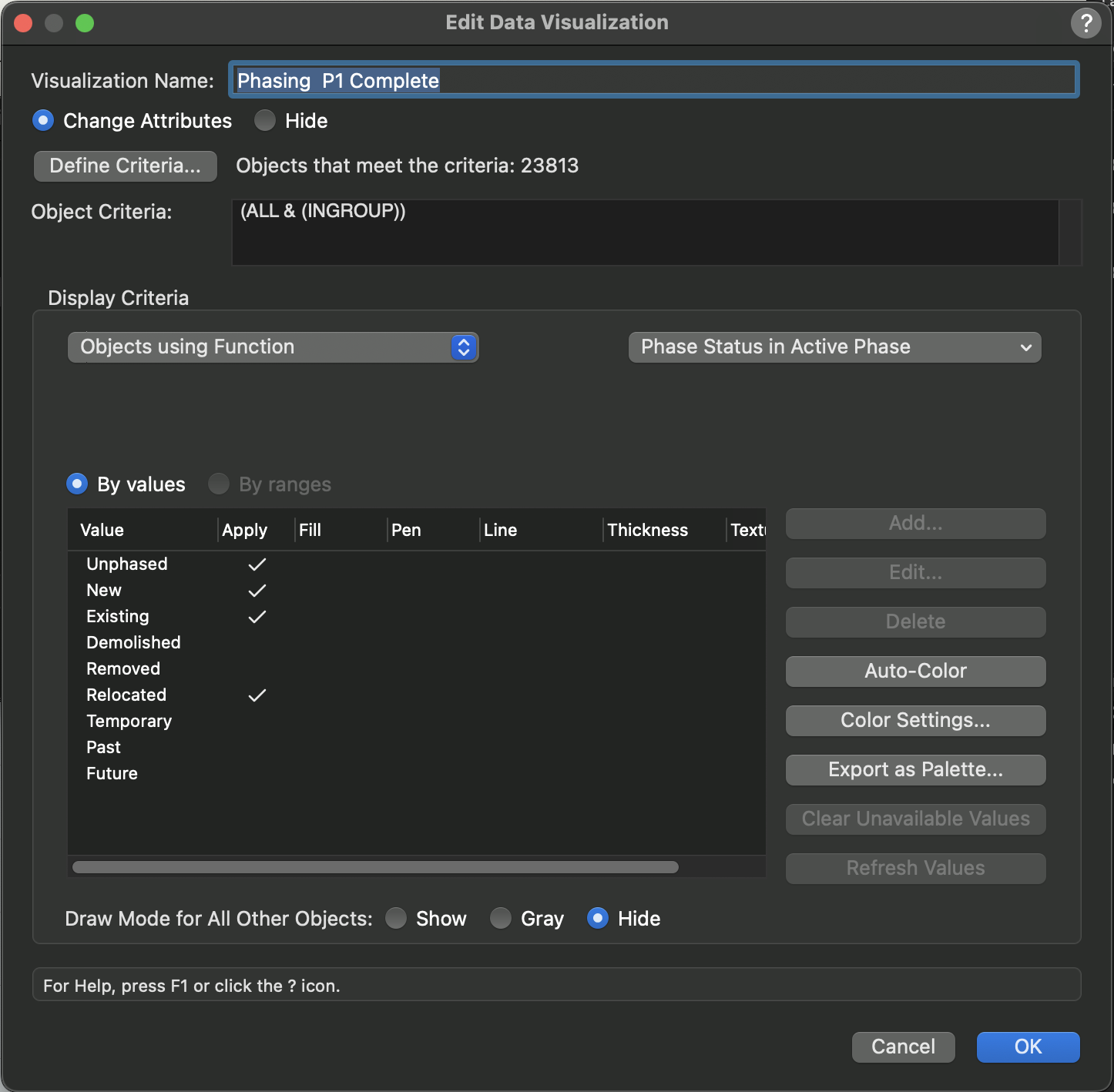
Task: Click the Cancel button
Action: 904,1047
